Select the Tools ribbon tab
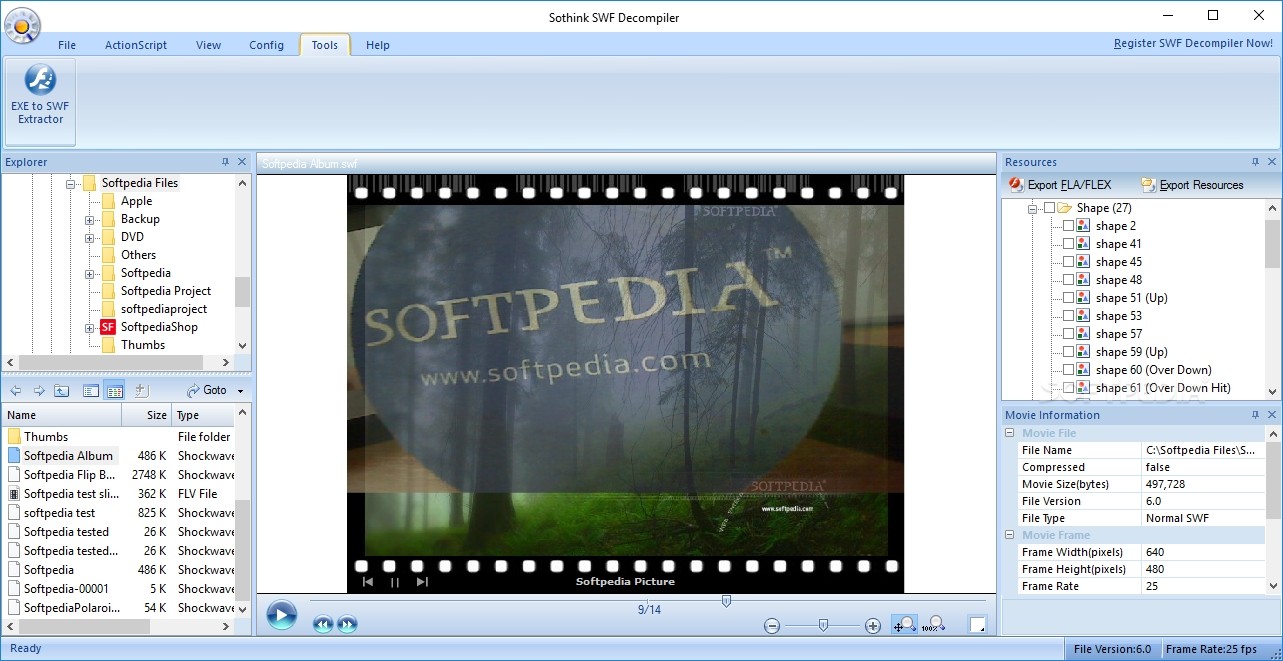Viewport: 1283px width, 661px height. pos(325,45)
